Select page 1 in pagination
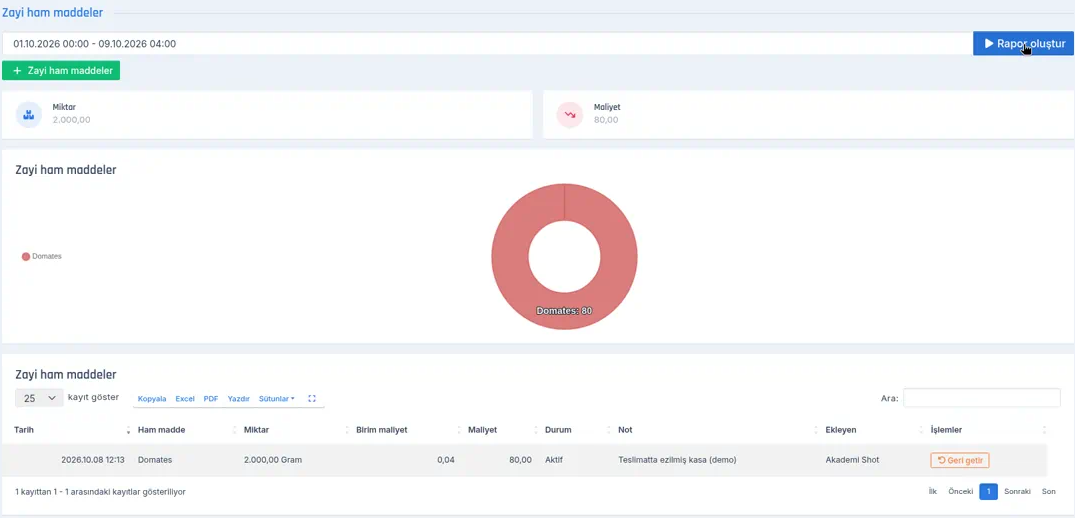Viewport: 1075px width, 518px height. point(989,492)
